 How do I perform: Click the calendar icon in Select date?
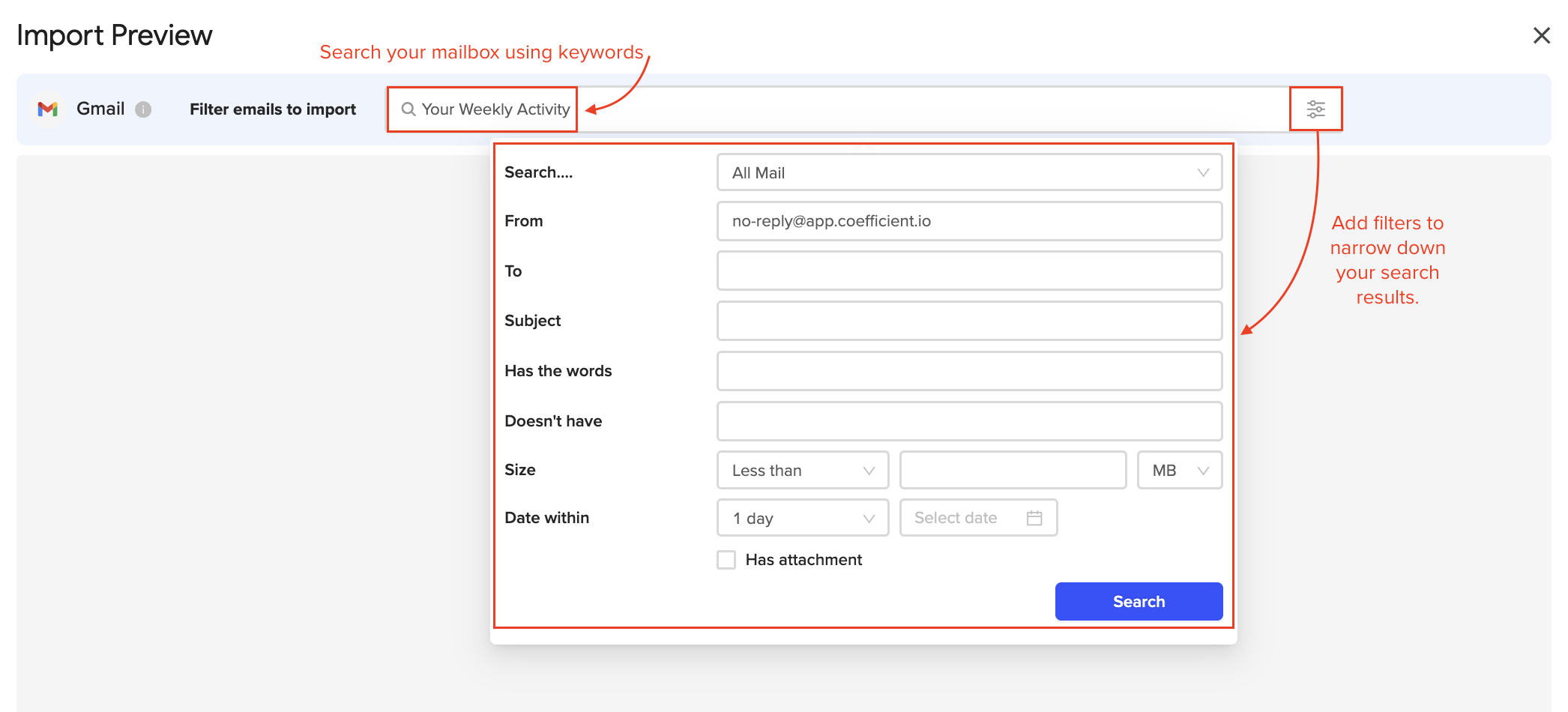(1034, 518)
